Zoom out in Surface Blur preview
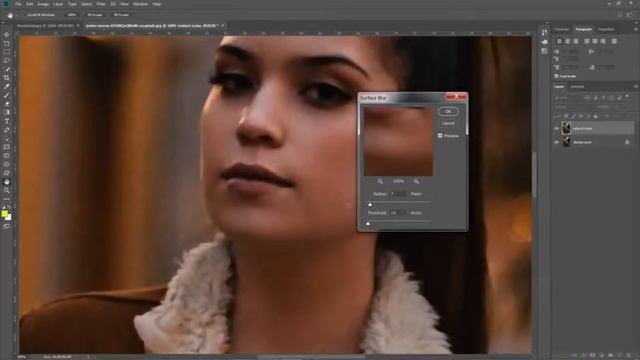 (380, 181)
